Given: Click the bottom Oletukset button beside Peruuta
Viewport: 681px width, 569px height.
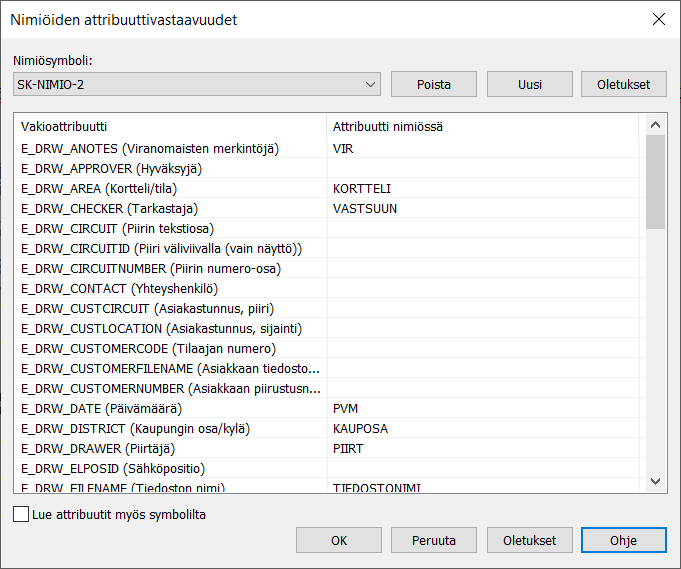Looking at the screenshot, I should pos(529,540).
